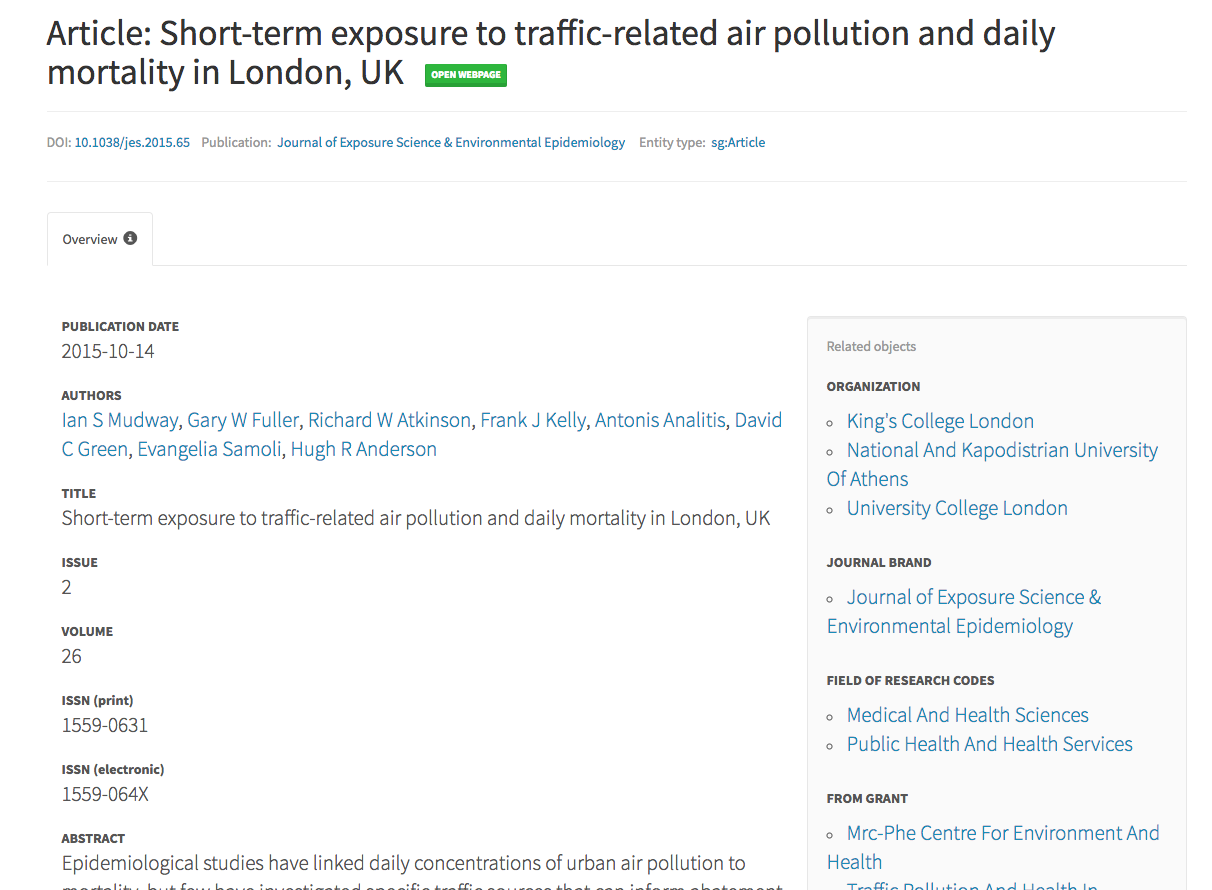Open author Evangelia Samoli
Viewport: 1212px width, 890px height.
pos(209,449)
